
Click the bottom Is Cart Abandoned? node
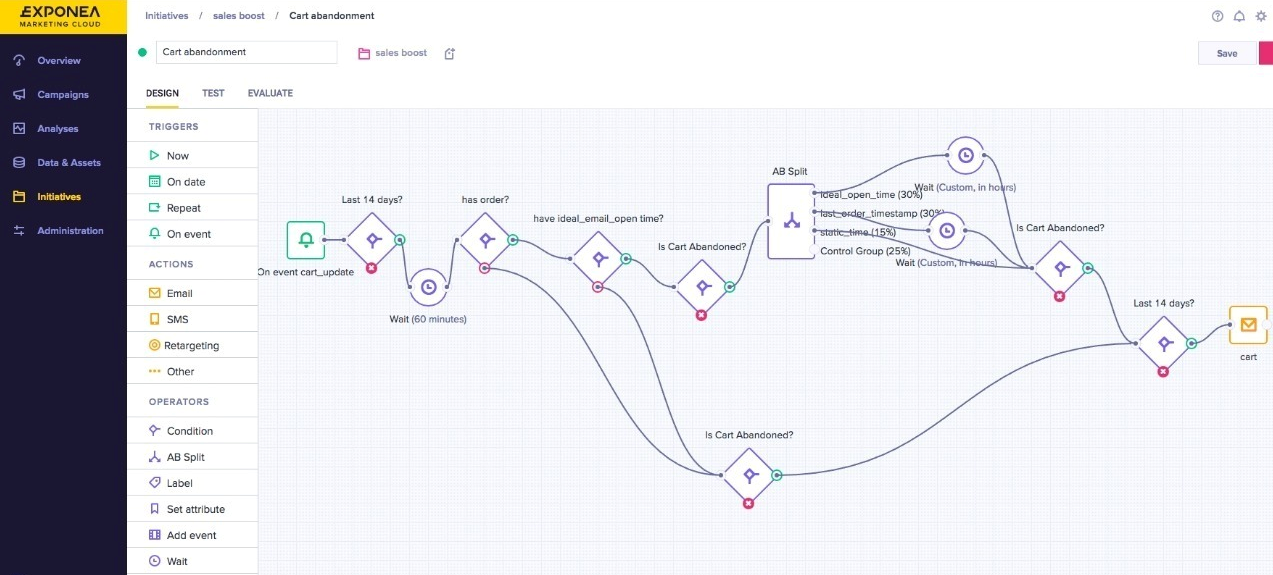click(750, 475)
